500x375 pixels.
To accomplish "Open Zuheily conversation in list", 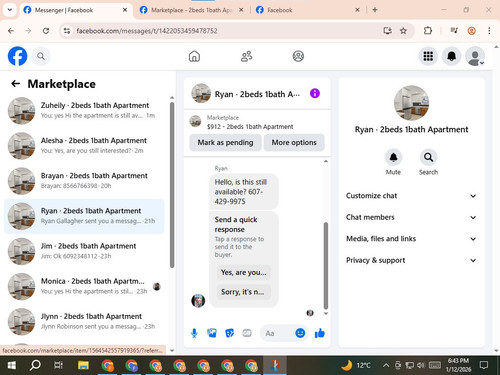I will (84, 110).
